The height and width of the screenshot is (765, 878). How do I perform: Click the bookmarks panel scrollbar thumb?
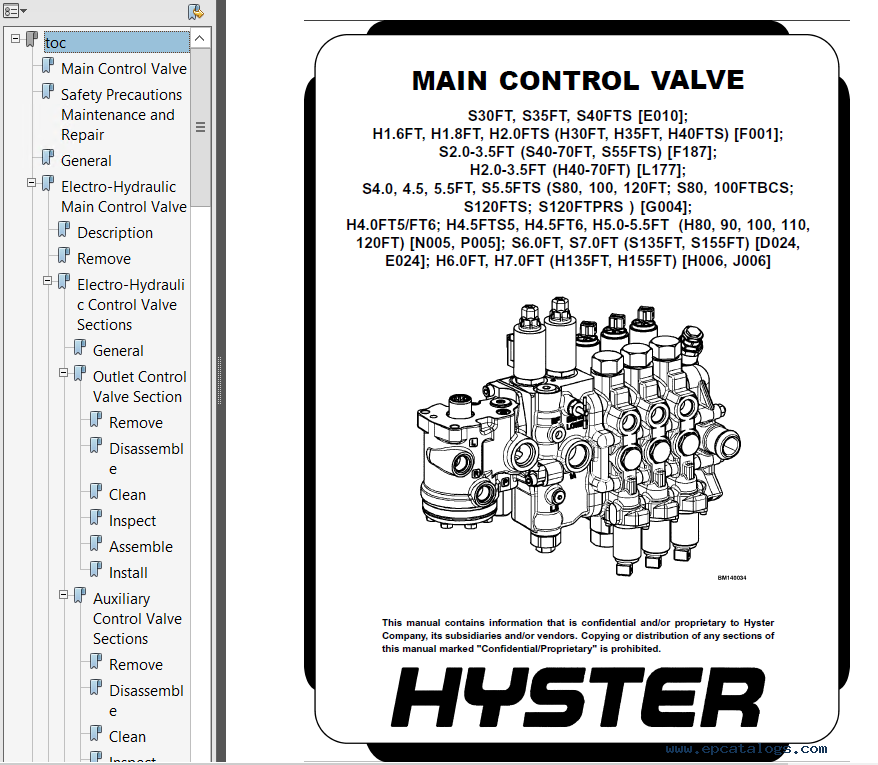(200, 128)
